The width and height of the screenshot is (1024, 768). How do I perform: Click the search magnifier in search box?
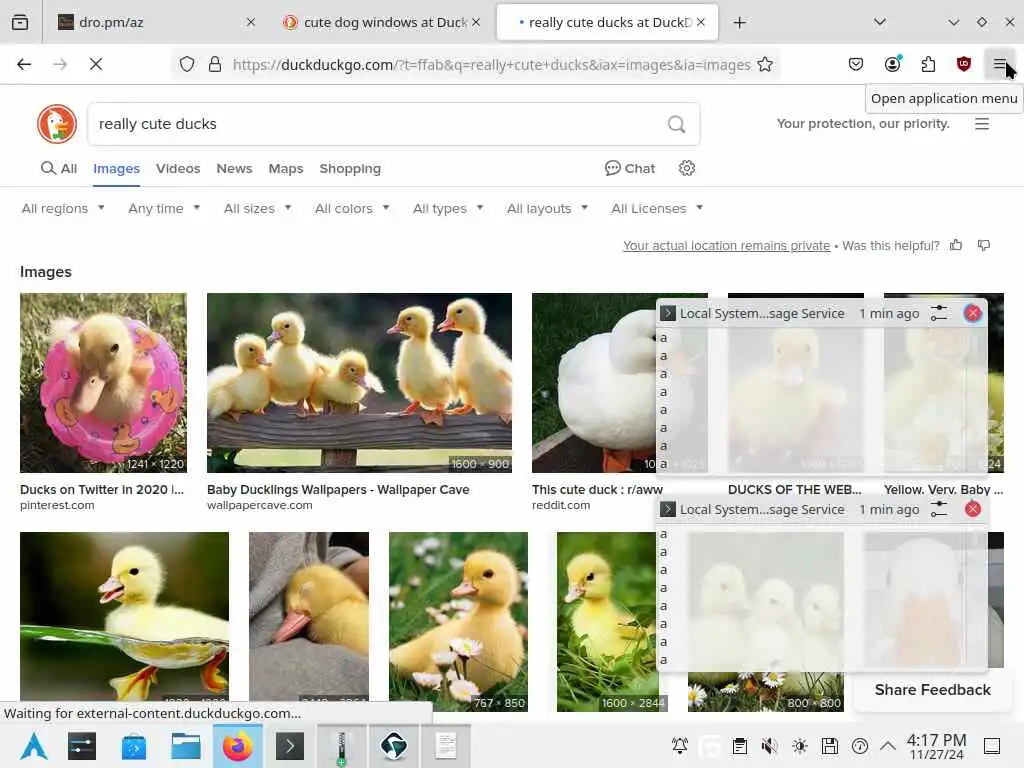[x=677, y=124]
